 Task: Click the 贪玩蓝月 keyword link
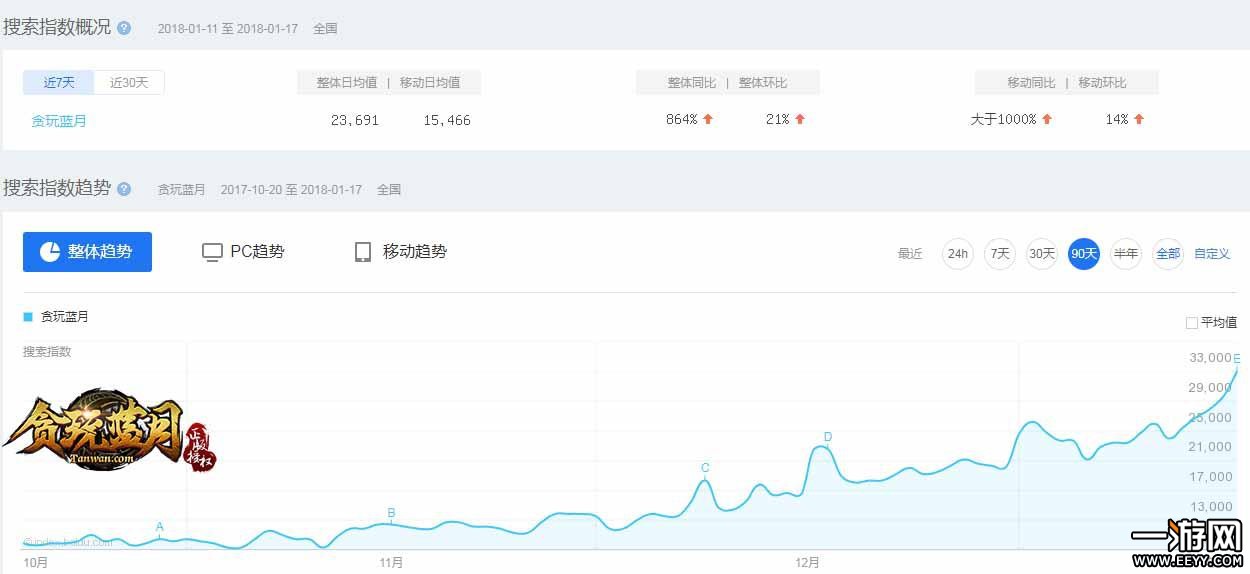[59, 120]
